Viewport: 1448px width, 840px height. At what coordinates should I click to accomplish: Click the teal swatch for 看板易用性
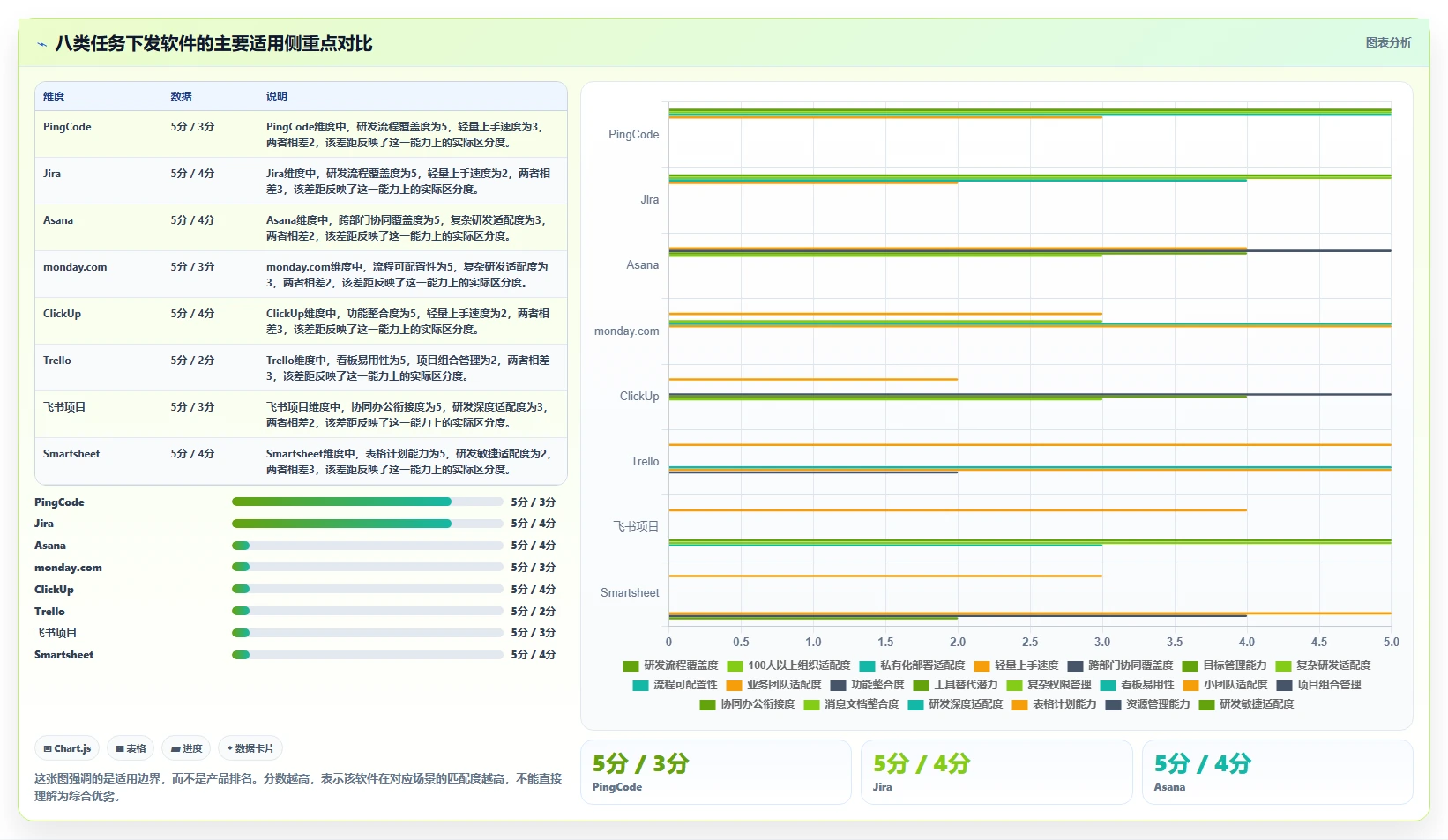tap(1108, 685)
